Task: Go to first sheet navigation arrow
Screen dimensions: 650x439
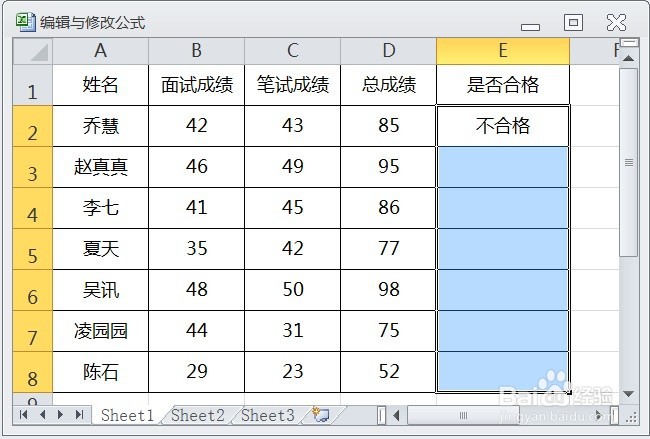Action: 24,415
